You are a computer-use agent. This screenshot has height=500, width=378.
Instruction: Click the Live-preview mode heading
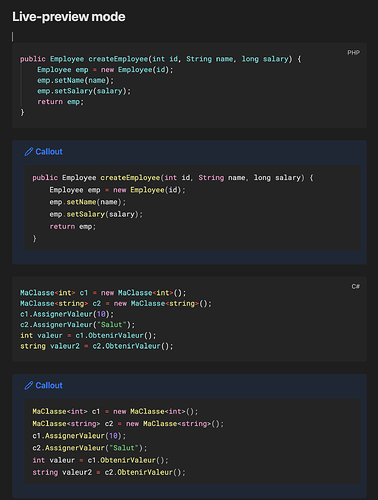[69, 17]
